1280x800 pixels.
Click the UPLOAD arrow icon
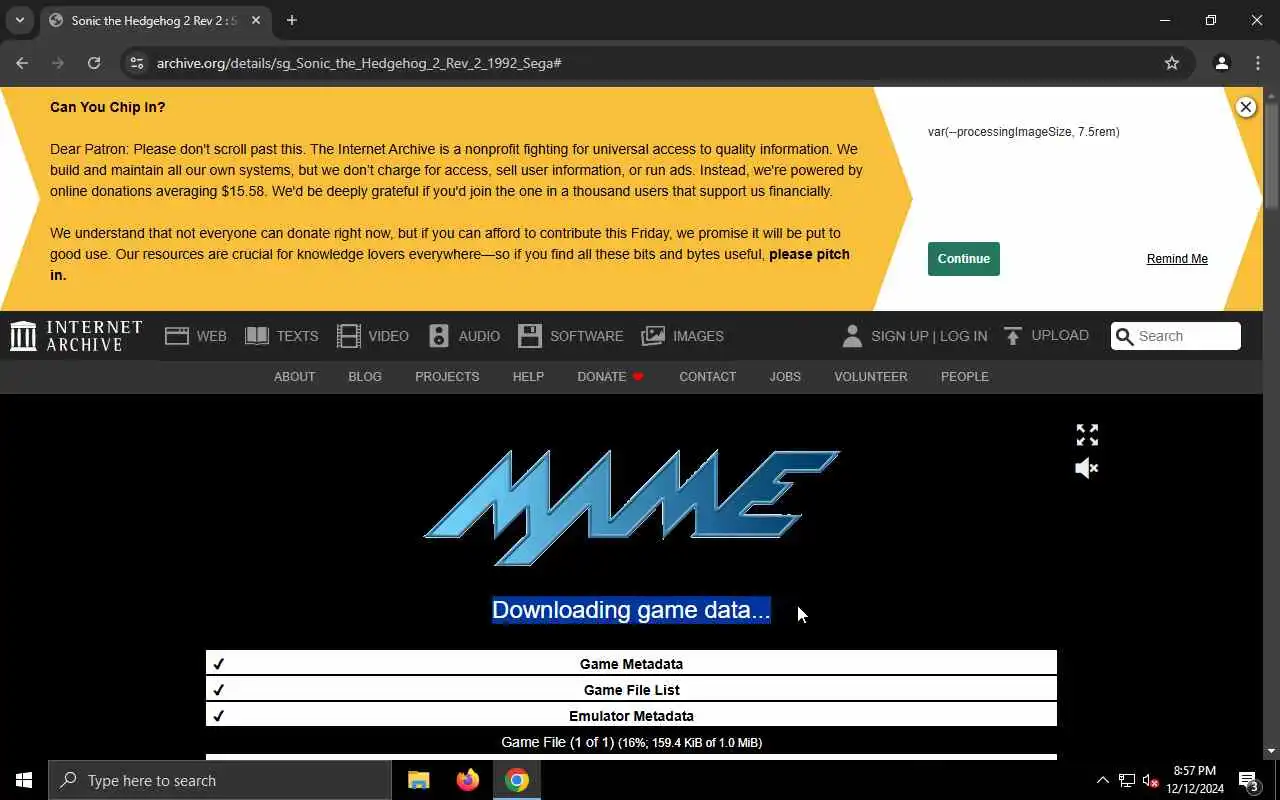(x=1013, y=336)
